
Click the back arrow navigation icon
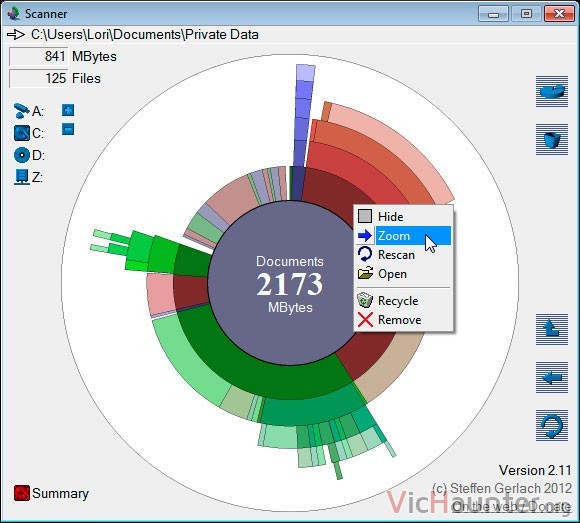tap(552, 377)
